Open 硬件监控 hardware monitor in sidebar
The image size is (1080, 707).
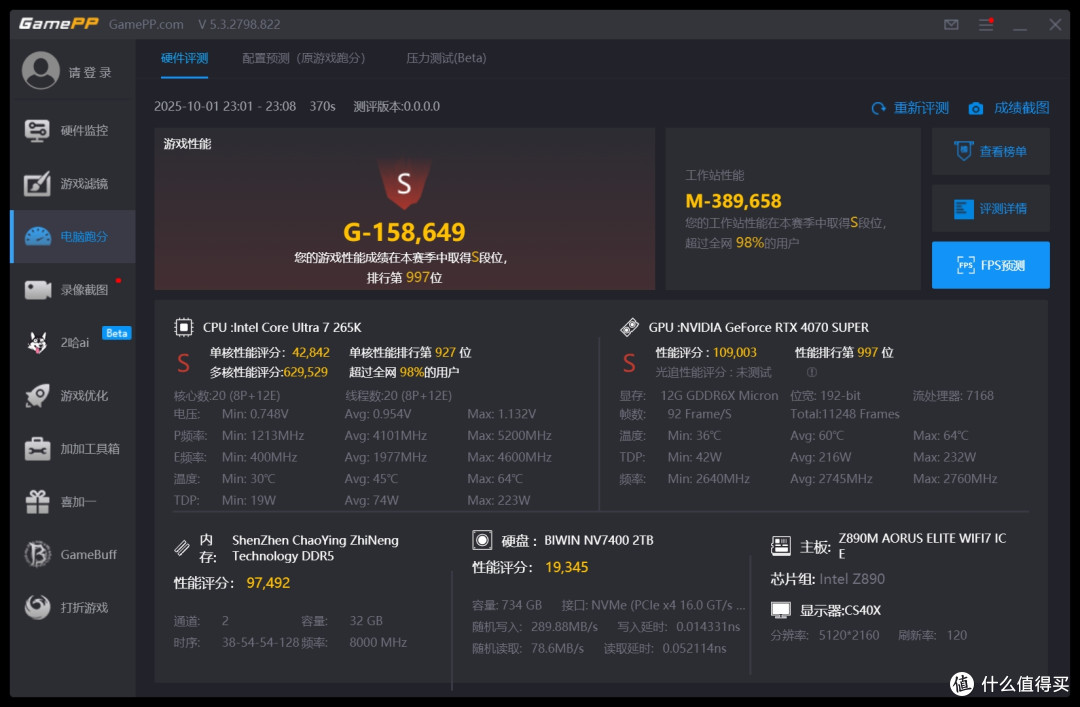pyautogui.click(x=73, y=130)
